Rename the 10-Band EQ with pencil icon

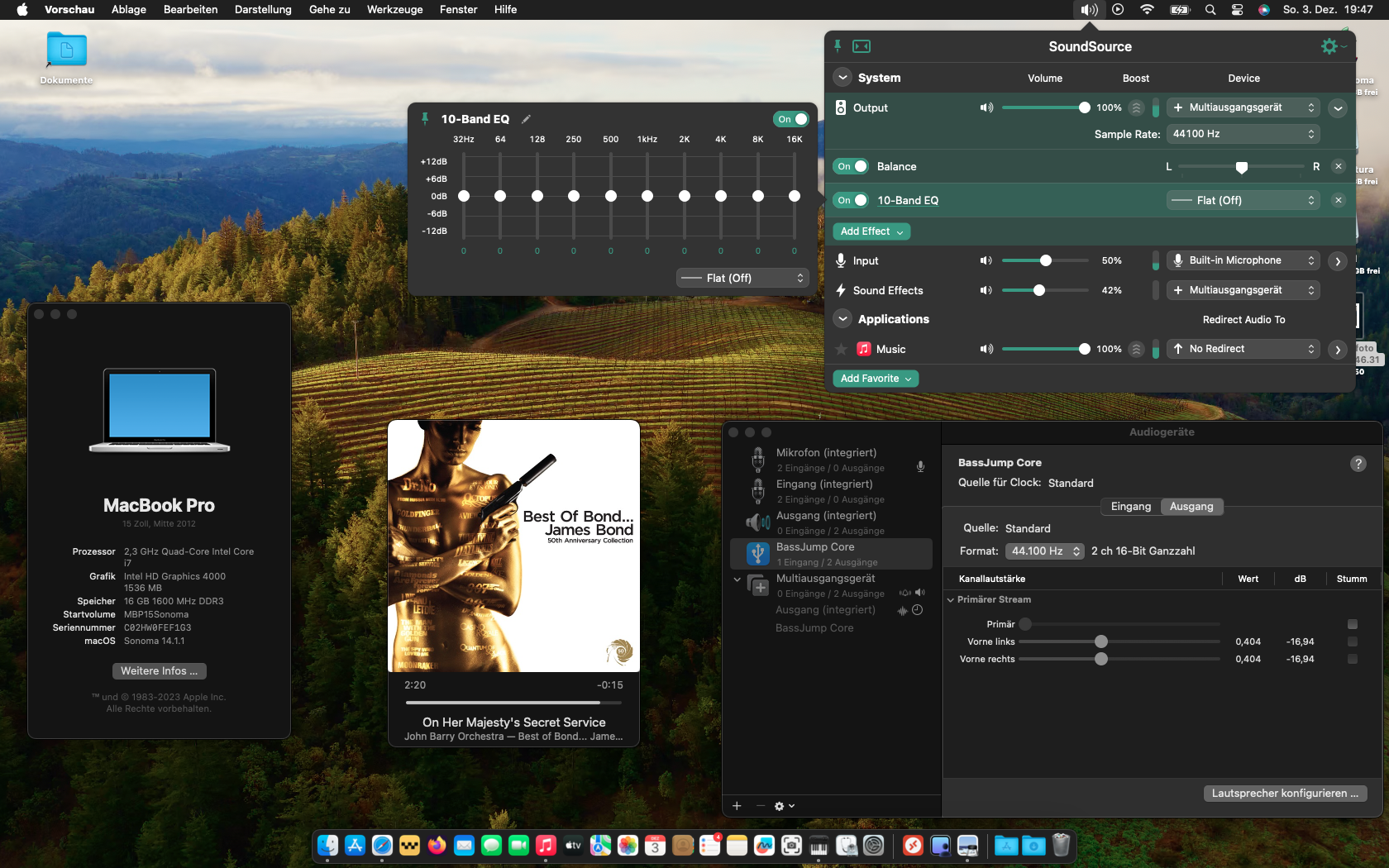pos(526,119)
